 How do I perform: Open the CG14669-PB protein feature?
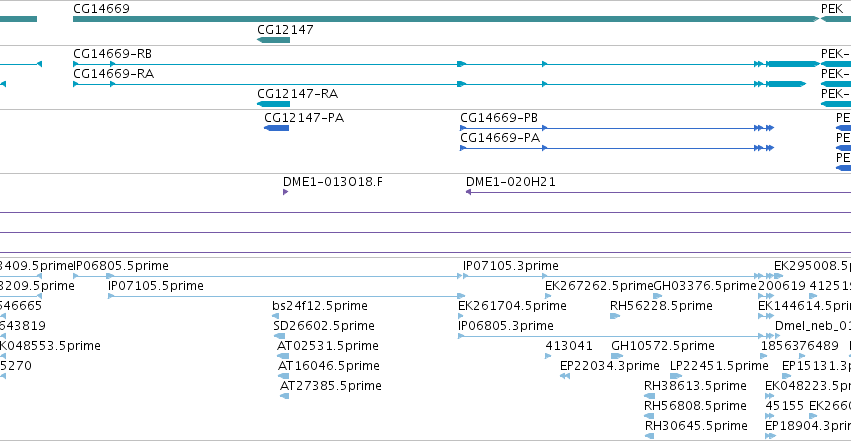617,128
